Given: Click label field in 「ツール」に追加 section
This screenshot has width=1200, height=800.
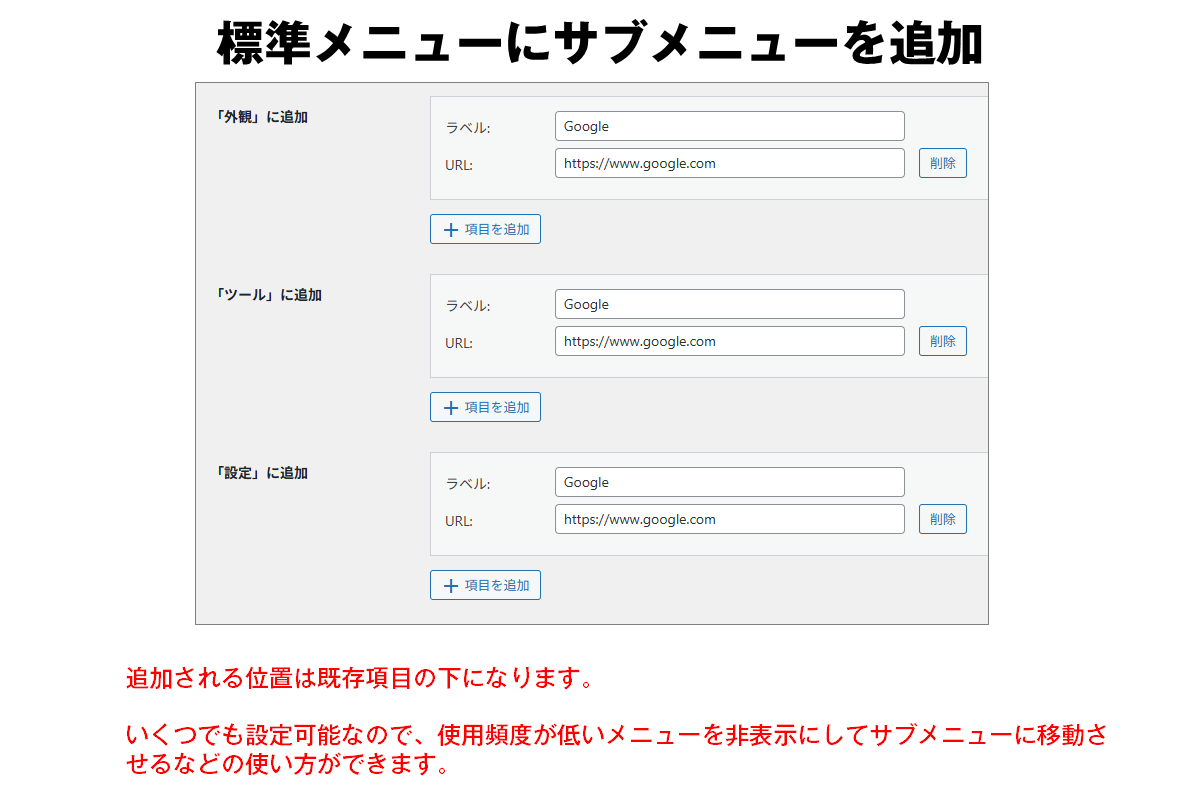Looking at the screenshot, I should click(729, 304).
